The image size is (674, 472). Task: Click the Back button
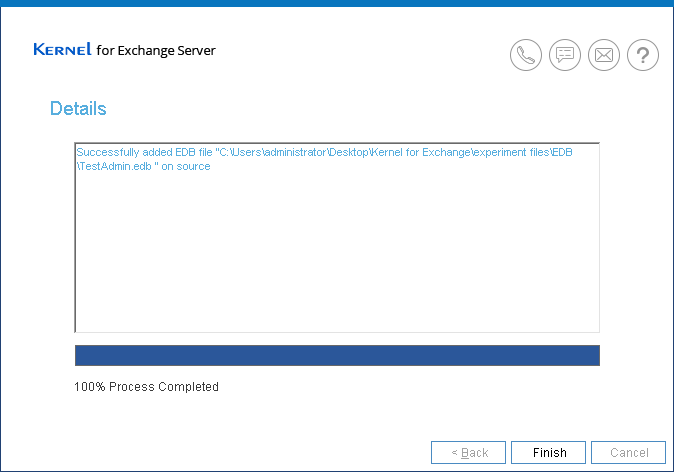(469, 453)
